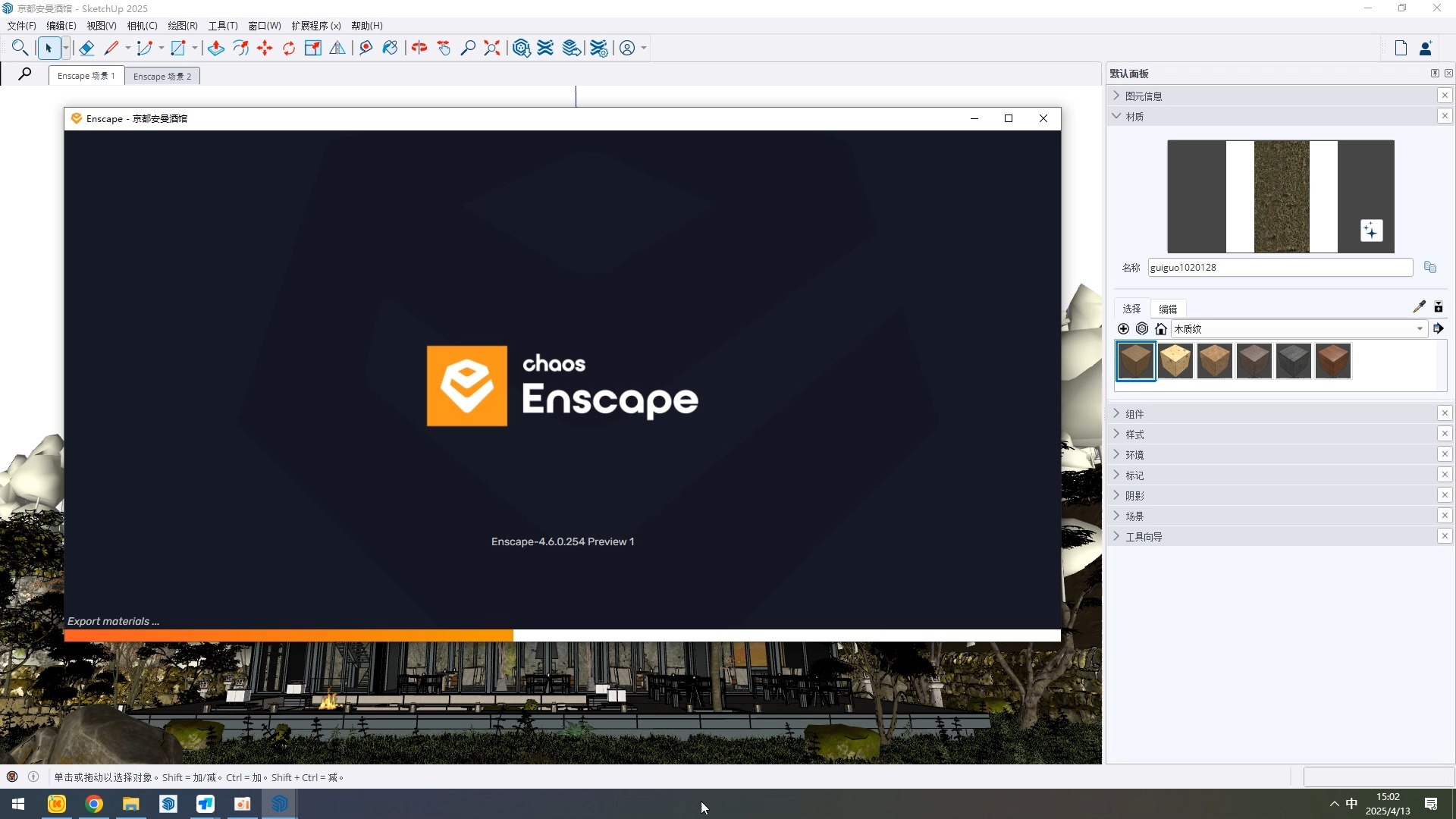Viewport: 1456px width, 819px height.
Task: Select the Move tool
Action: point(264,48)
